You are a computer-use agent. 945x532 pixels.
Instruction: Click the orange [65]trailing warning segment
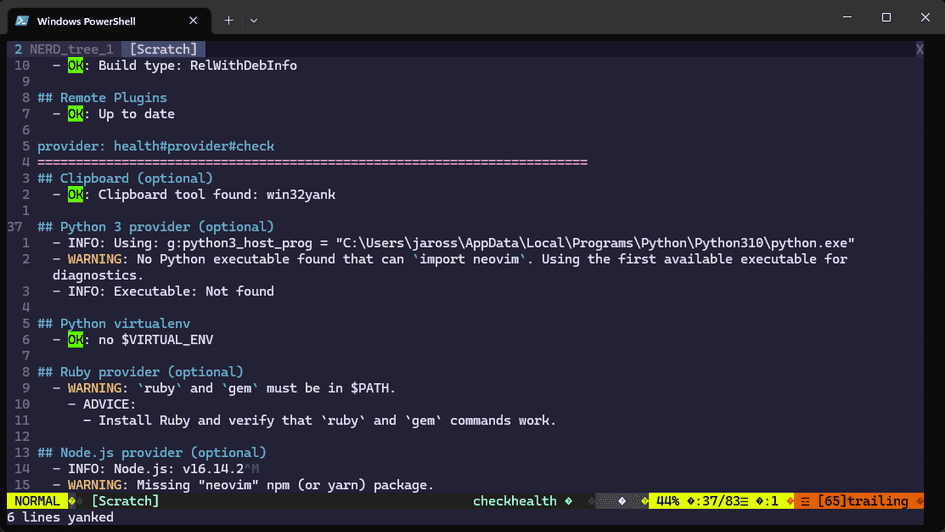pyautogui.click(x=862, y=501)
